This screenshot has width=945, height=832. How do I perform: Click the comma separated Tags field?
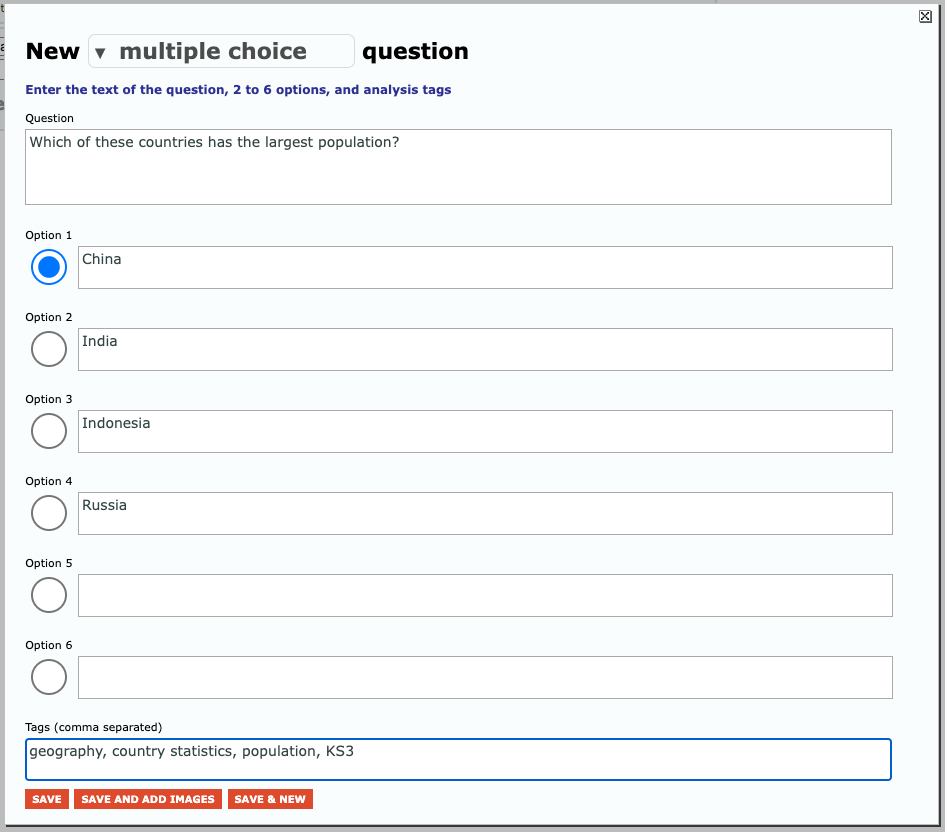click(458, 759)
